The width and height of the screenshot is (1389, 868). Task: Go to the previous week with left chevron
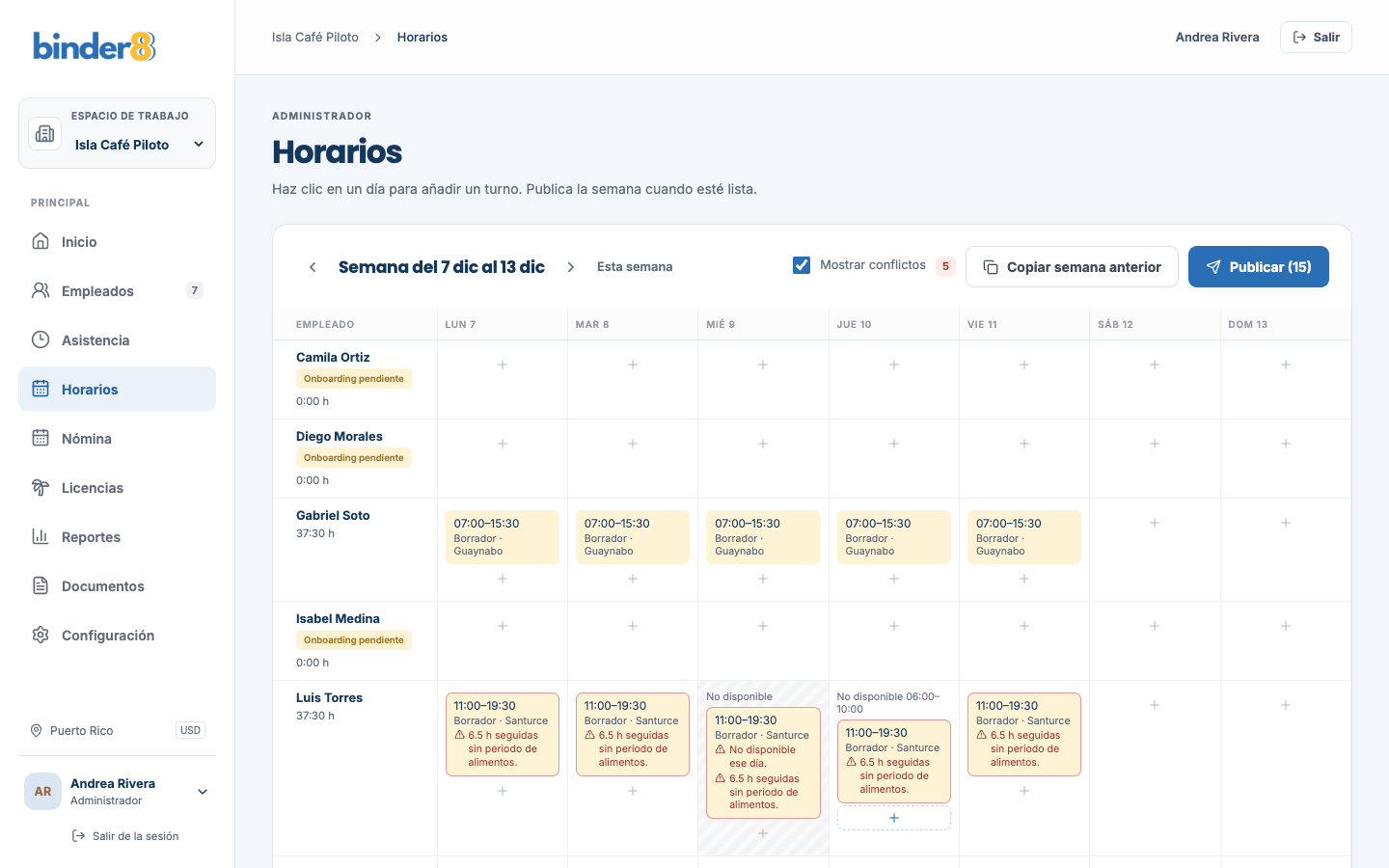313,267
